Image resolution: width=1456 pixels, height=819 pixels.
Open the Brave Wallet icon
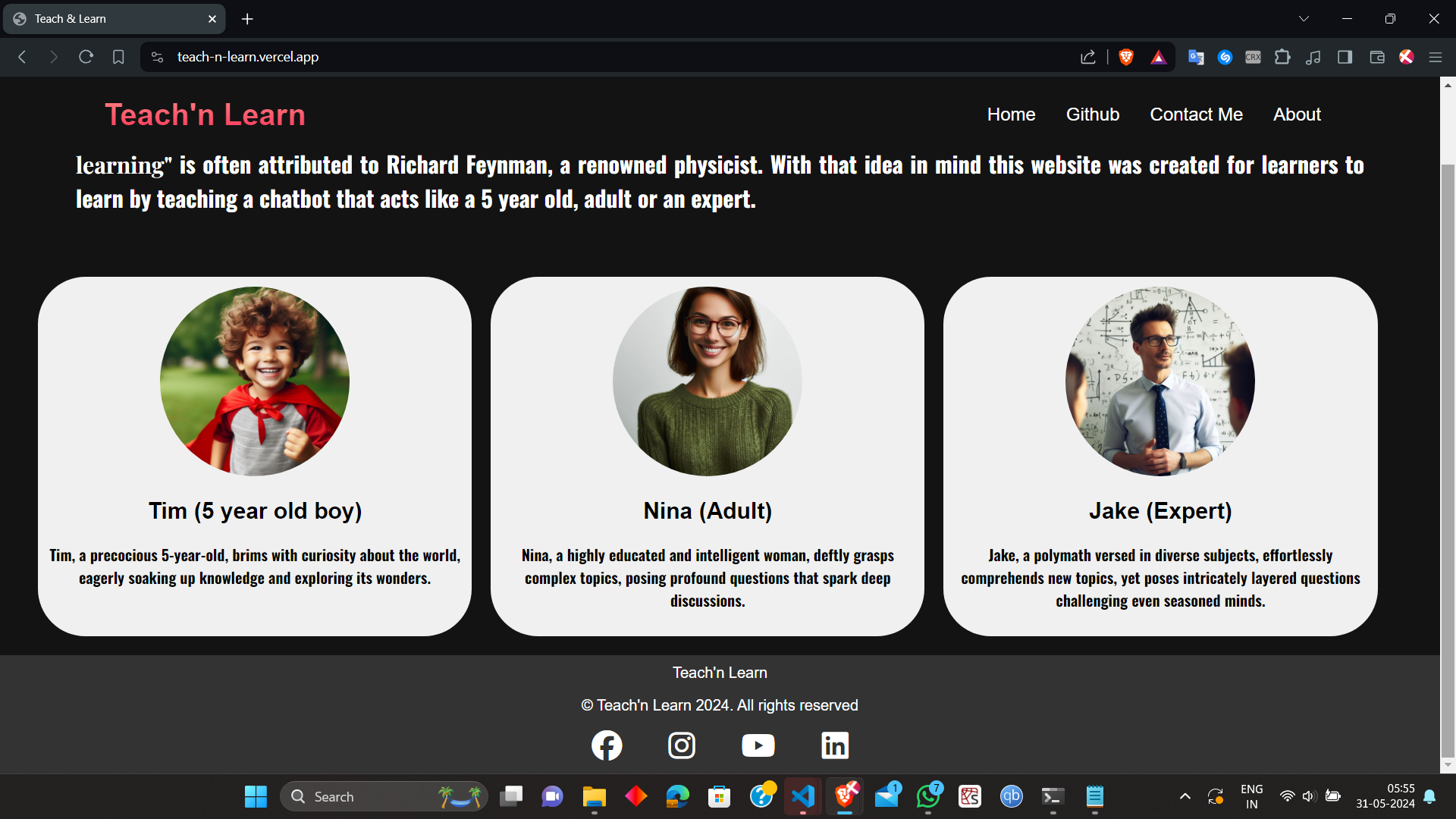pos(1377,57)
